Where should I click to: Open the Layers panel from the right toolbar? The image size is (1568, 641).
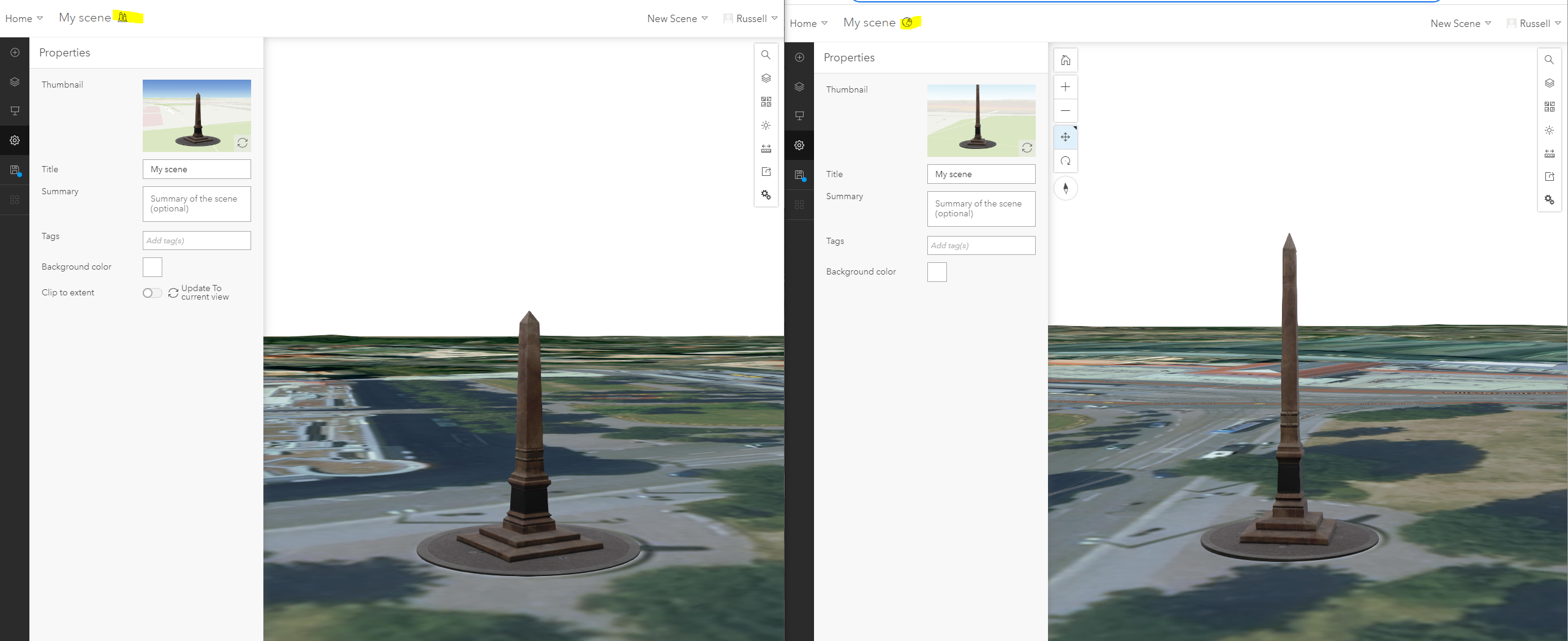(766, 78)
